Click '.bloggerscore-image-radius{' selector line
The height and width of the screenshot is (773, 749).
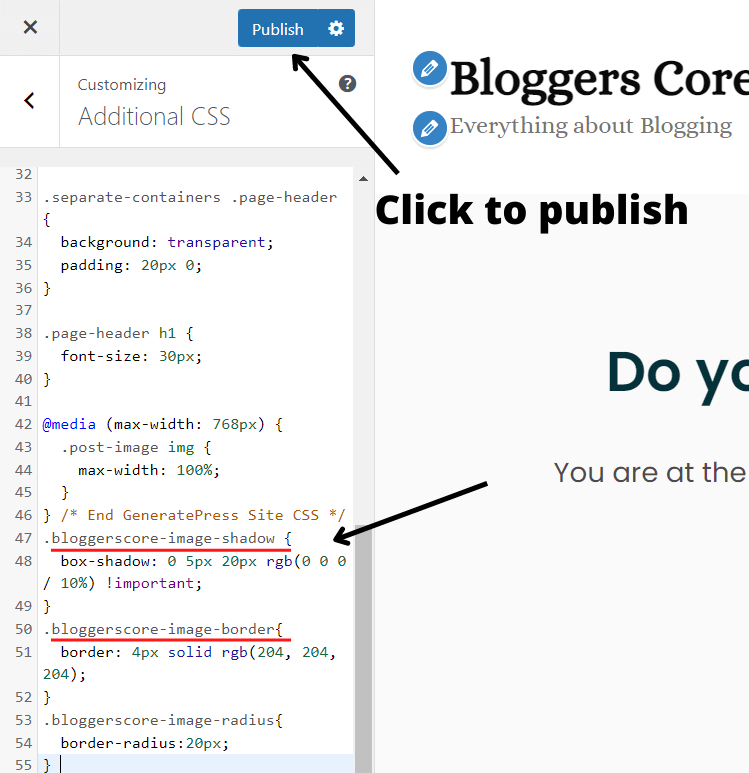pos(163,720)
